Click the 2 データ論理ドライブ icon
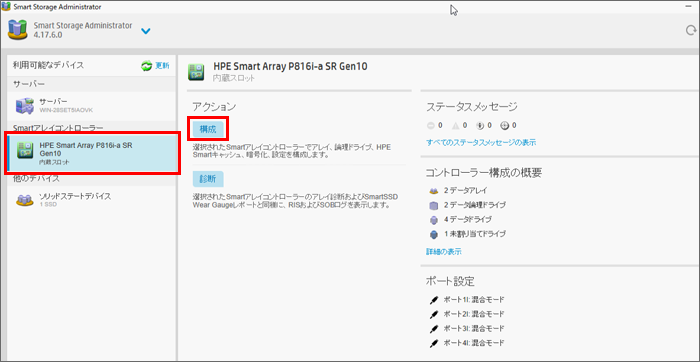 (433, 205)
